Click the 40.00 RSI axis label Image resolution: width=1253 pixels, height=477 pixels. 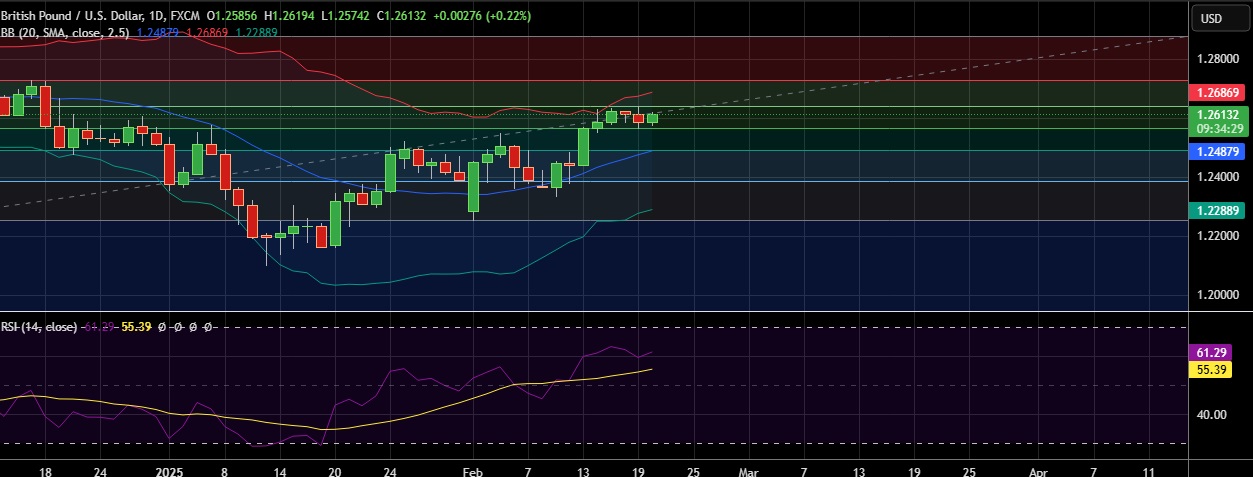tap(1211, 414)
